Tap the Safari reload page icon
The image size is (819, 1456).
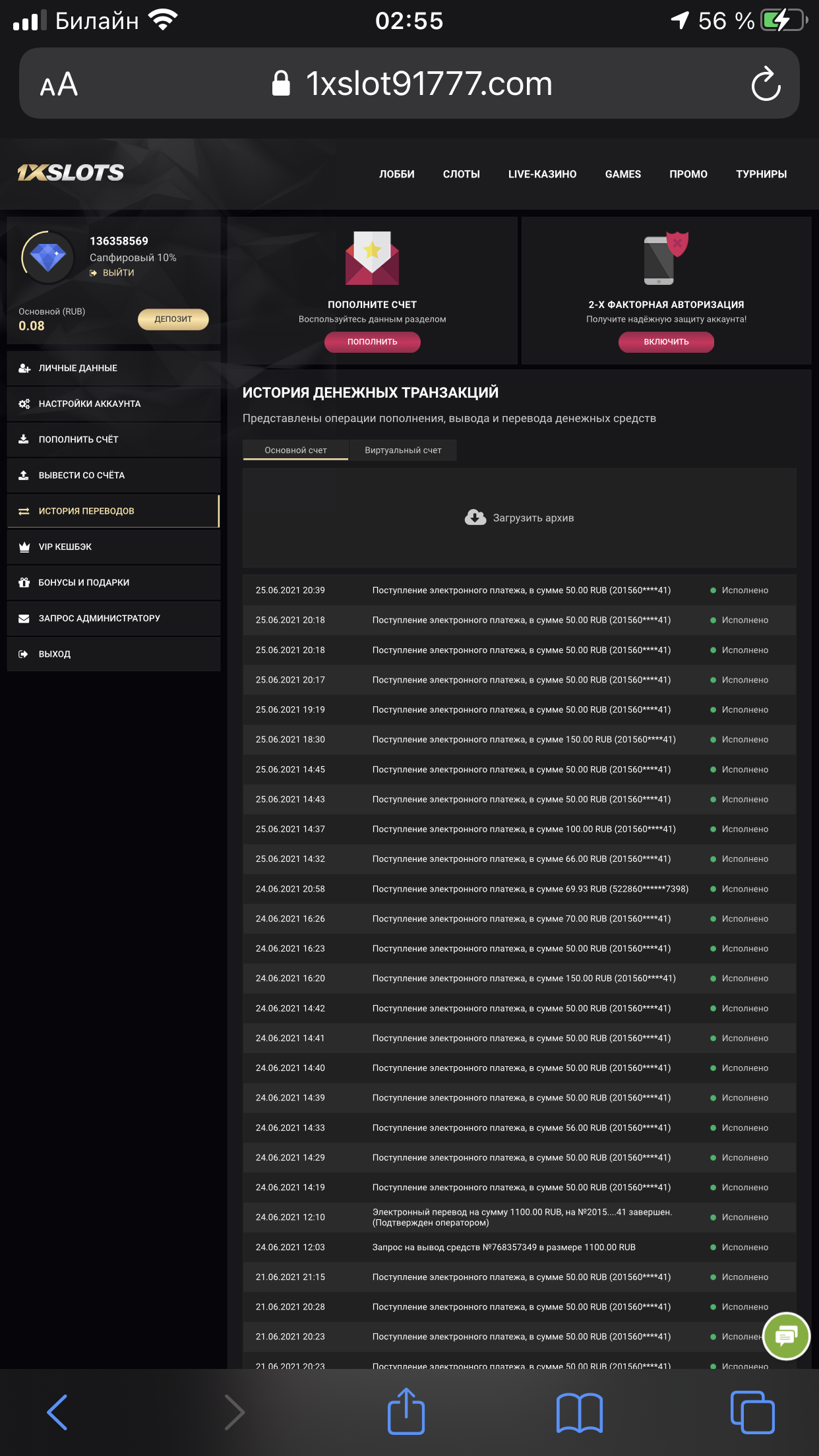pyautogui.click(x=766, y=84)
